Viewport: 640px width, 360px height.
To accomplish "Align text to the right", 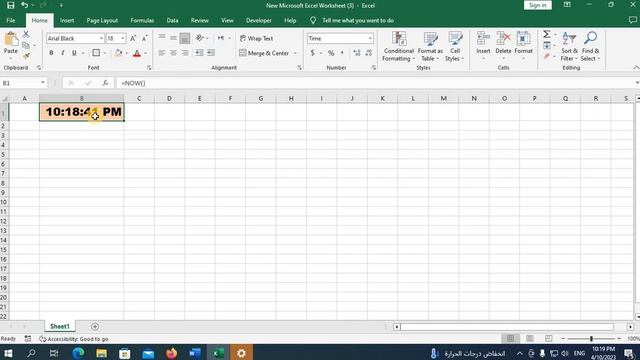I will point(185,53).
